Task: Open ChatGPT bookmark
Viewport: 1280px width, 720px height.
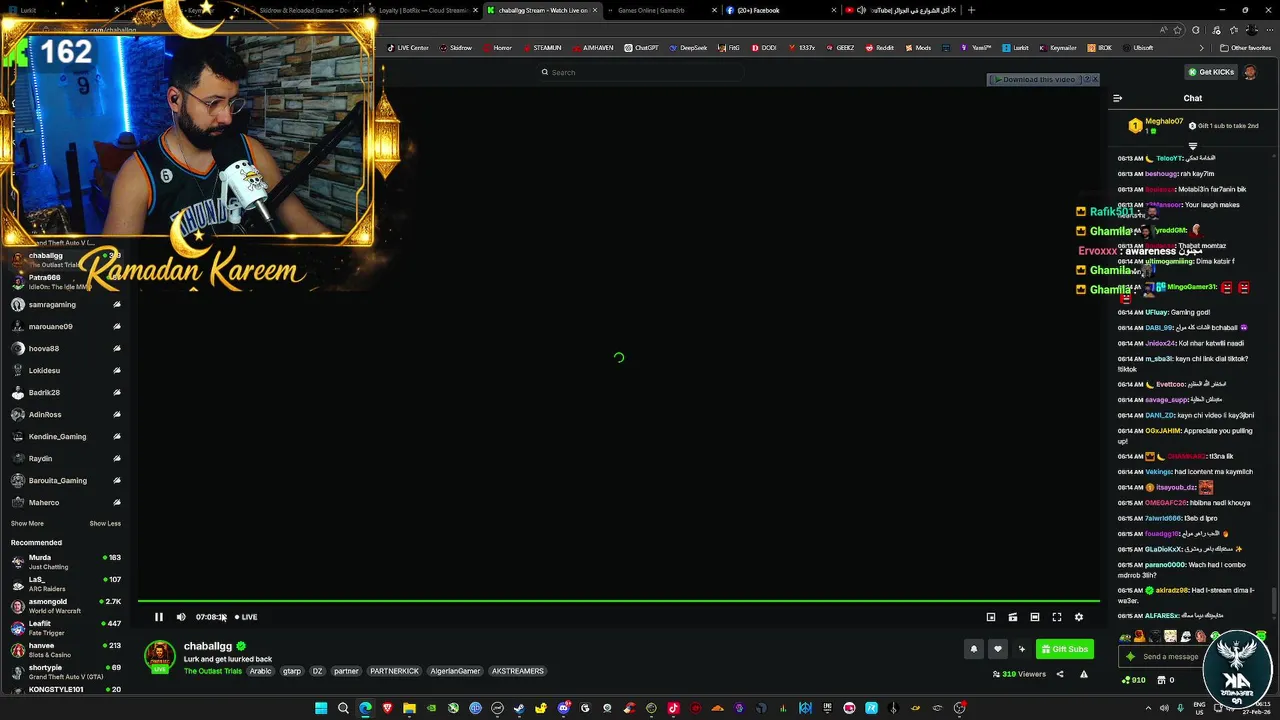Action: click(x=641, y=48)
